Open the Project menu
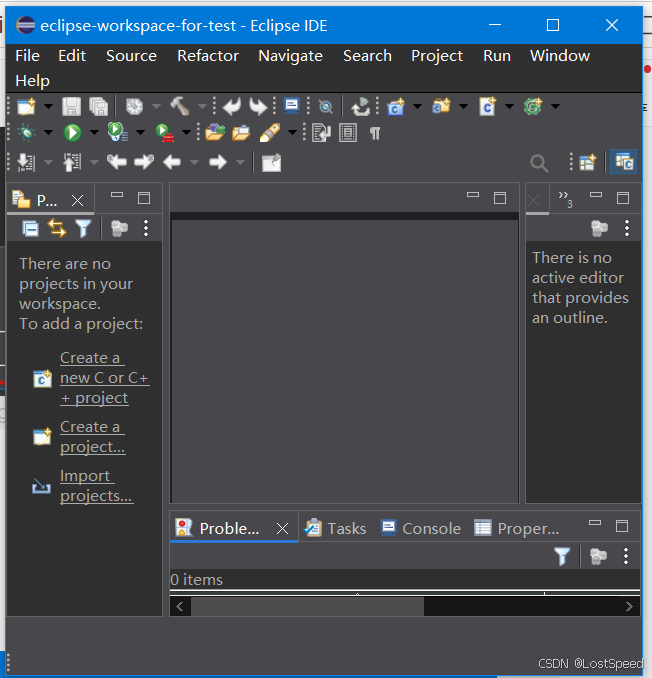652x678 pixels. [437, 56]
